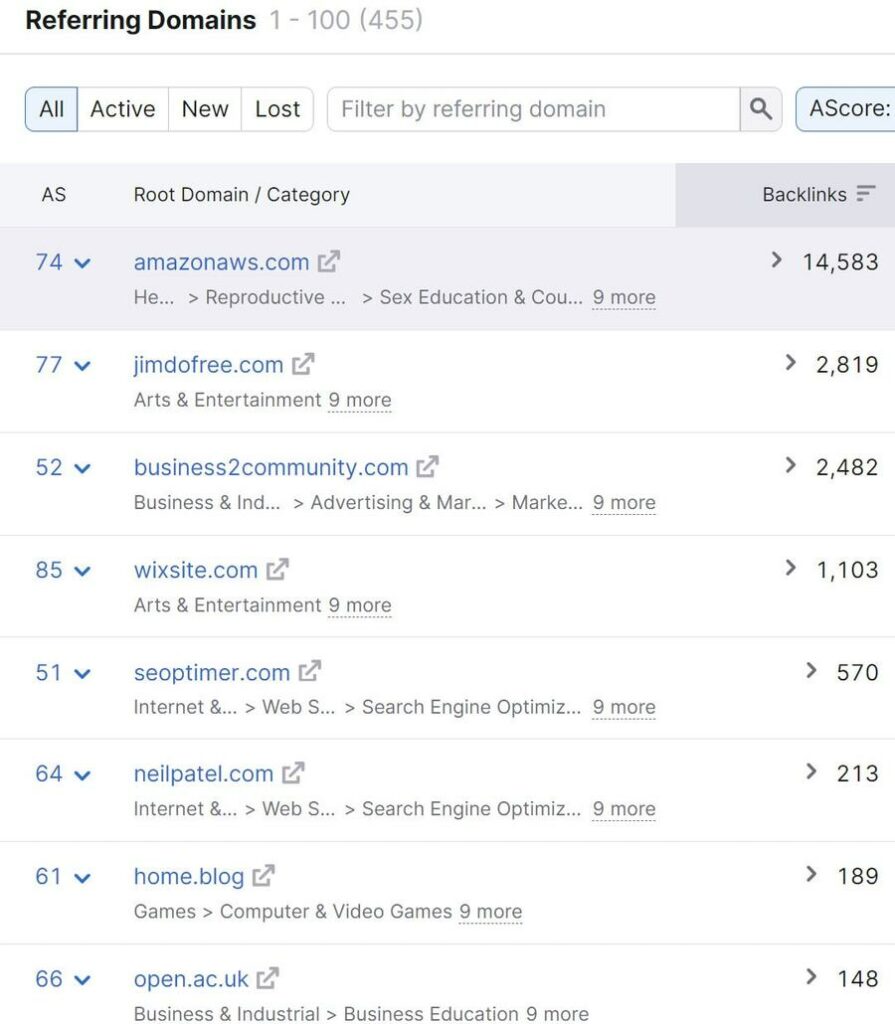
Task: Expand AS score 74 chevron for amazonaws.com
Action: (x=82, y=263)
